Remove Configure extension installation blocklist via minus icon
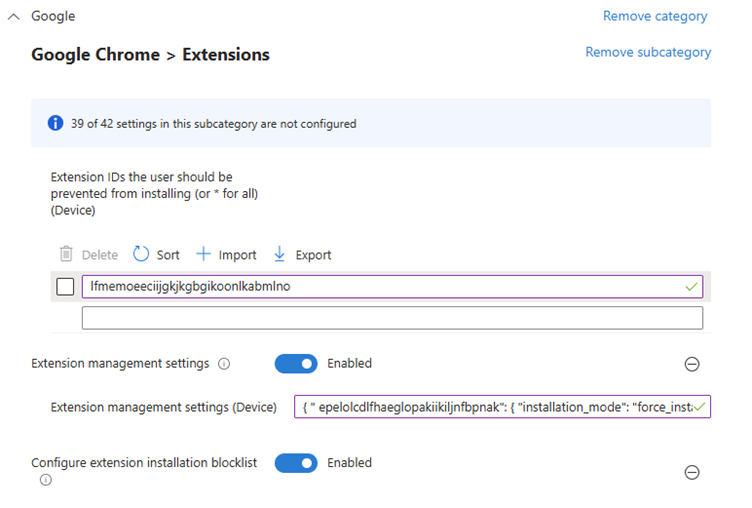This screenshot has height=508, width=752. pyautogui.click(x=692, y=473)
